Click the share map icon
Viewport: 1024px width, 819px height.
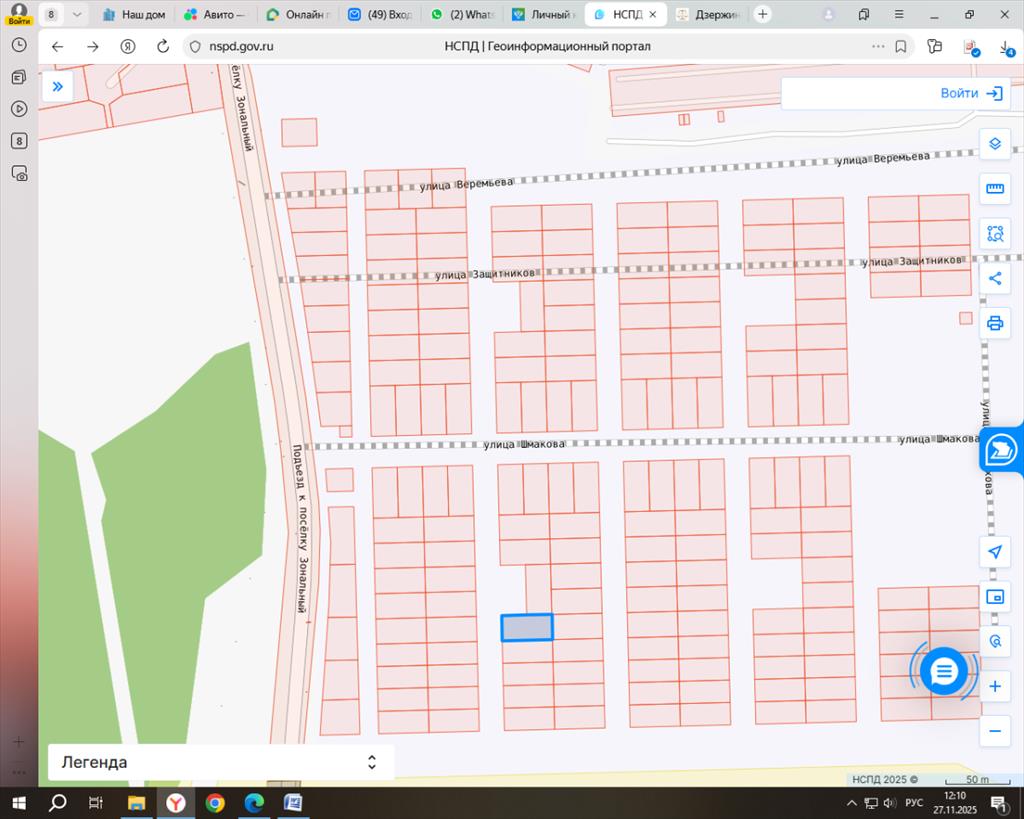994,278
